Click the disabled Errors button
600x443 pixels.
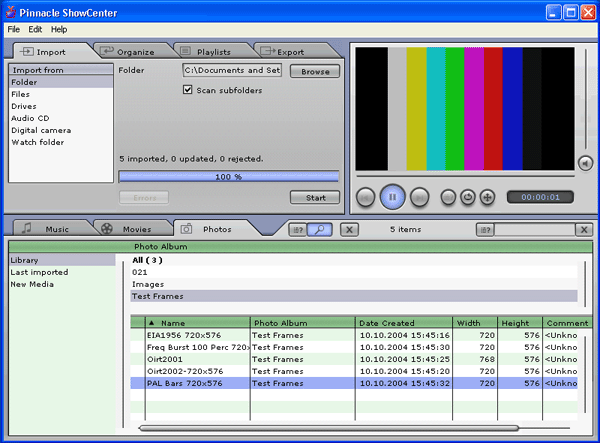click(x=144, y=198)
